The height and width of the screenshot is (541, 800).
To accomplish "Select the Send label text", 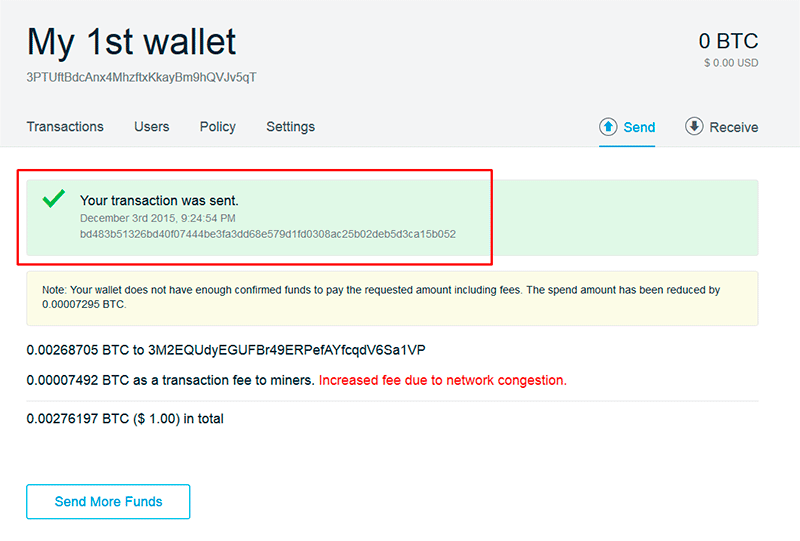I will point(639,127).
